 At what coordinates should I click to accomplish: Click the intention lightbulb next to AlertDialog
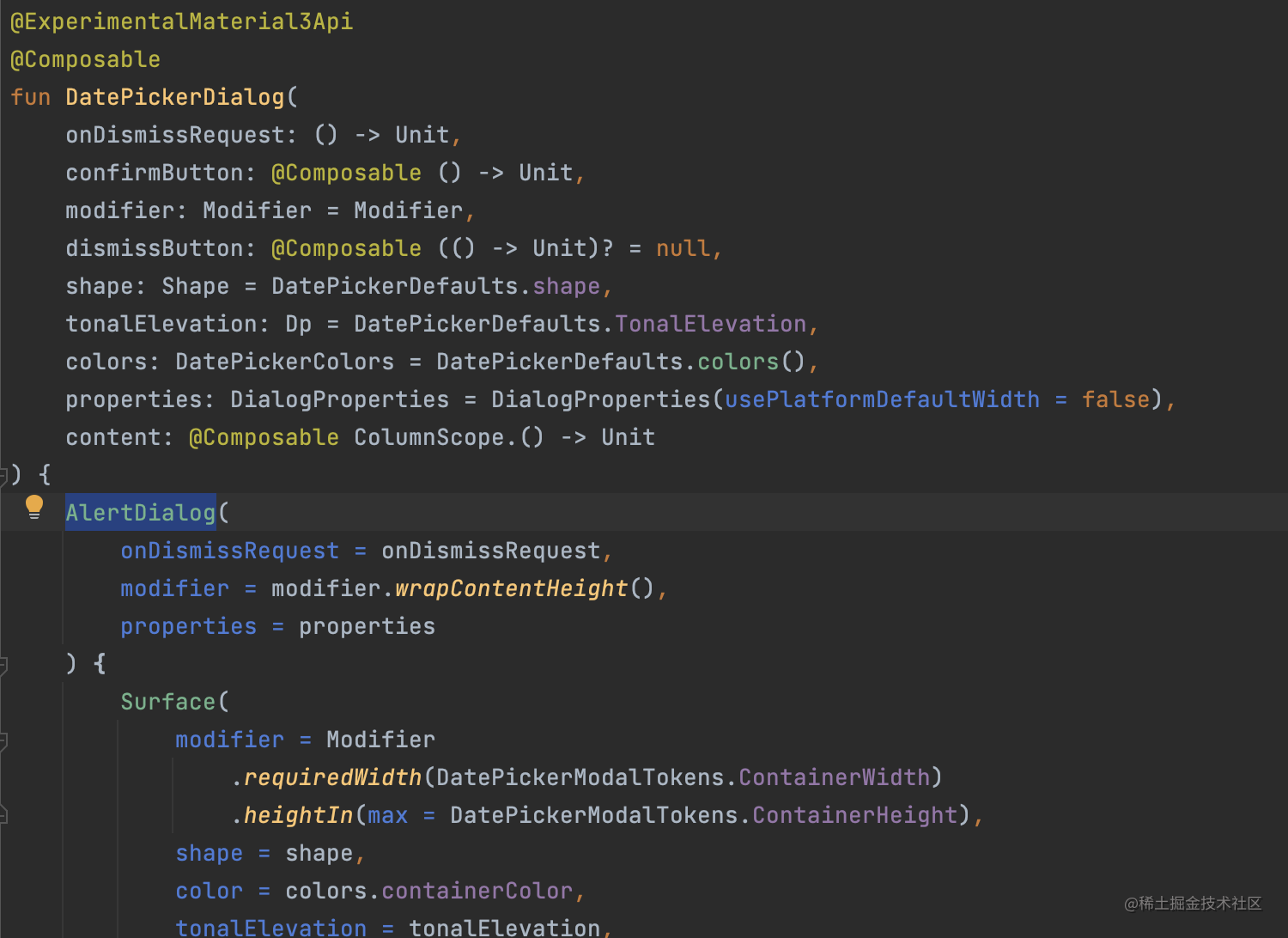(34, 507)
